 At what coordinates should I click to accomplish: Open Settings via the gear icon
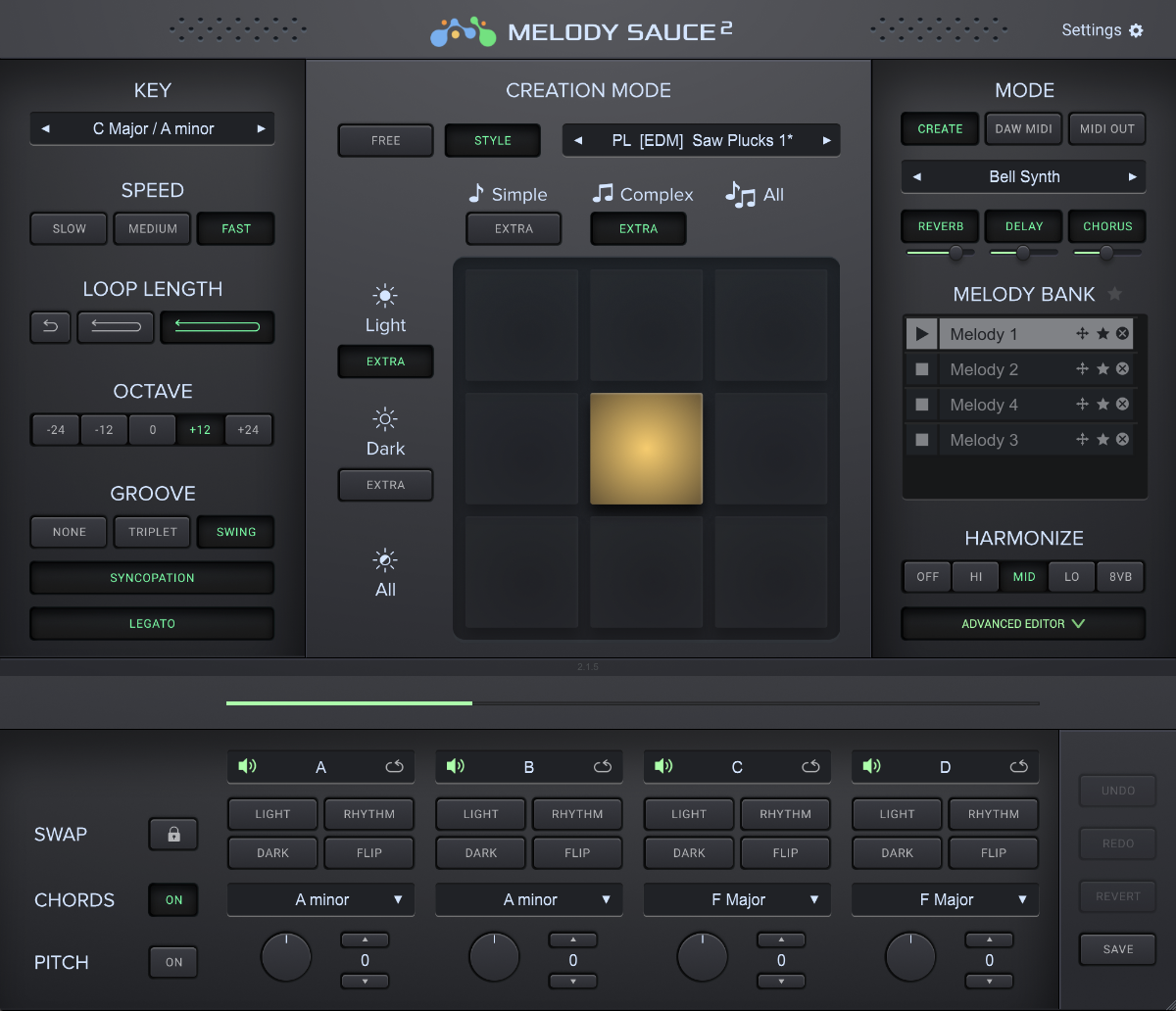tap(1136, 30)
